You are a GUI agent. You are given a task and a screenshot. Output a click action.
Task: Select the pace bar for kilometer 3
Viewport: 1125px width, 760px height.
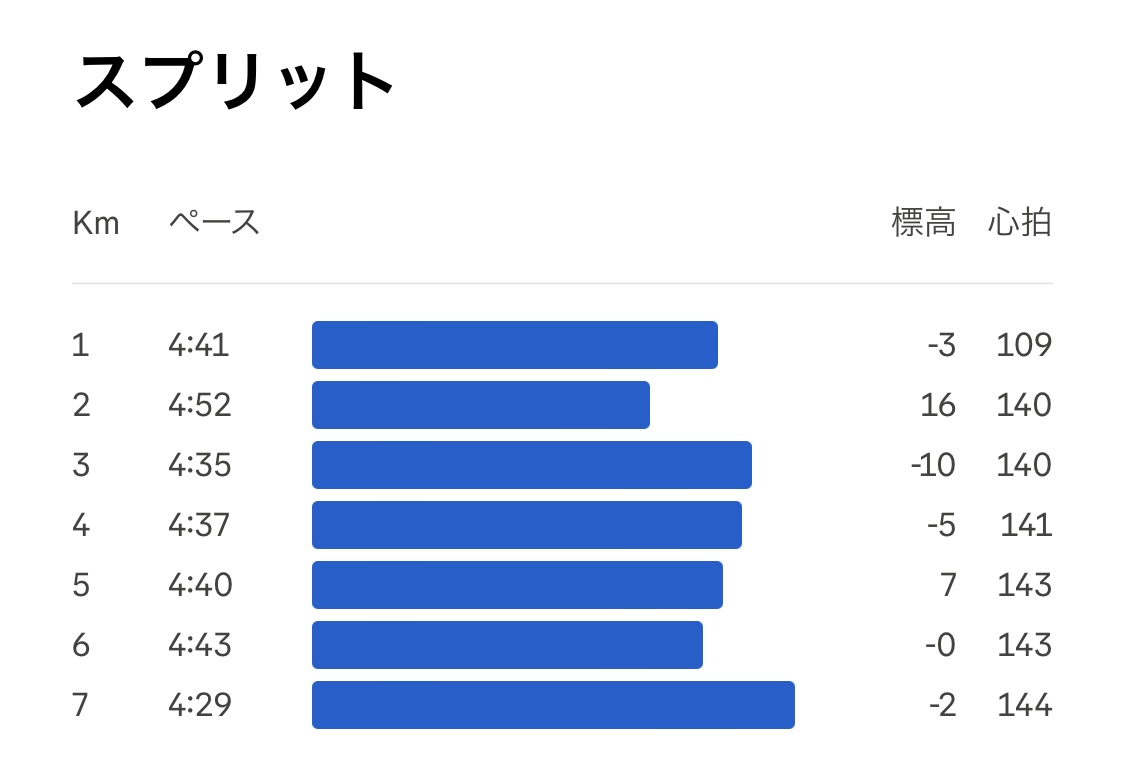532,465
